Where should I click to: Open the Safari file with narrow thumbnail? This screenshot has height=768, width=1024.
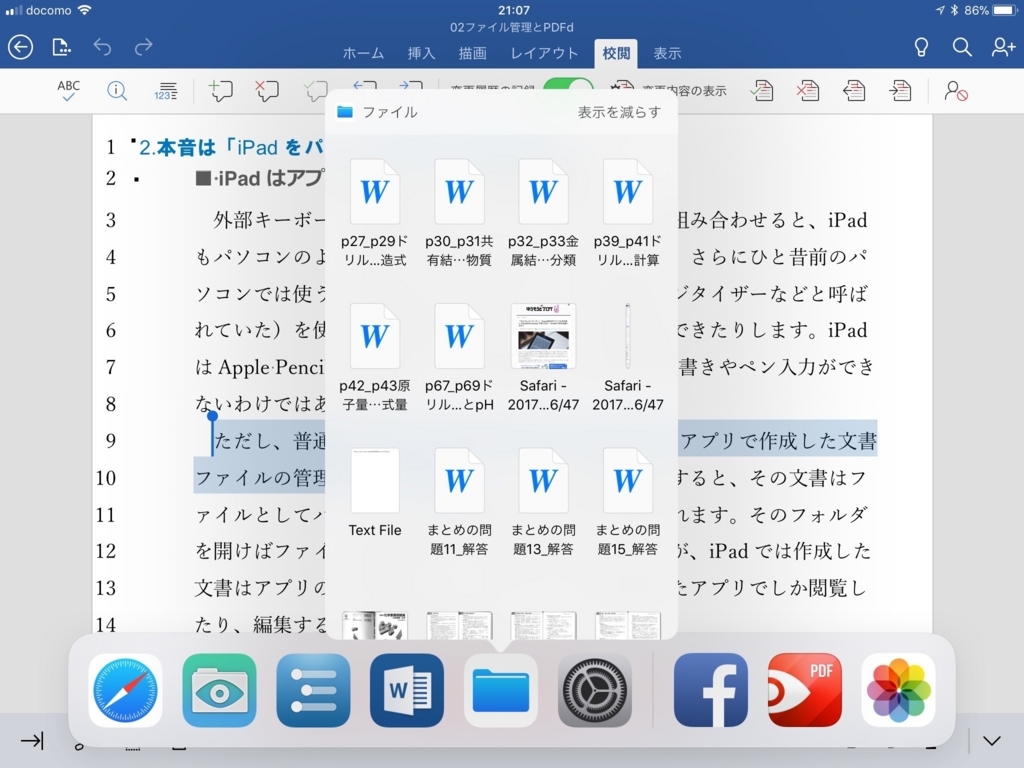[628, 357]
